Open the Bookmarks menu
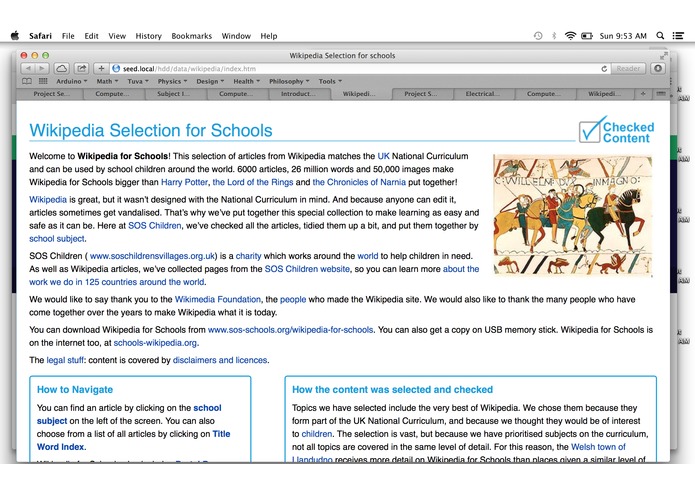Image resolution: width=695 pixels, height=494 pixels. pyautogui.click(x=191, y=36)
